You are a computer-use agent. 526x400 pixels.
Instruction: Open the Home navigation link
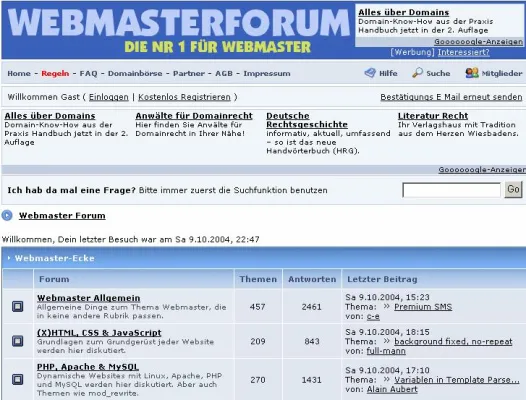[19, 73]
